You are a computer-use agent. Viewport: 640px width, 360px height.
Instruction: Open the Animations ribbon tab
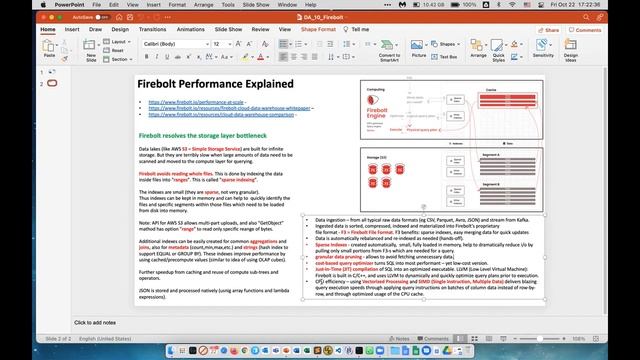tap(191, 29)
